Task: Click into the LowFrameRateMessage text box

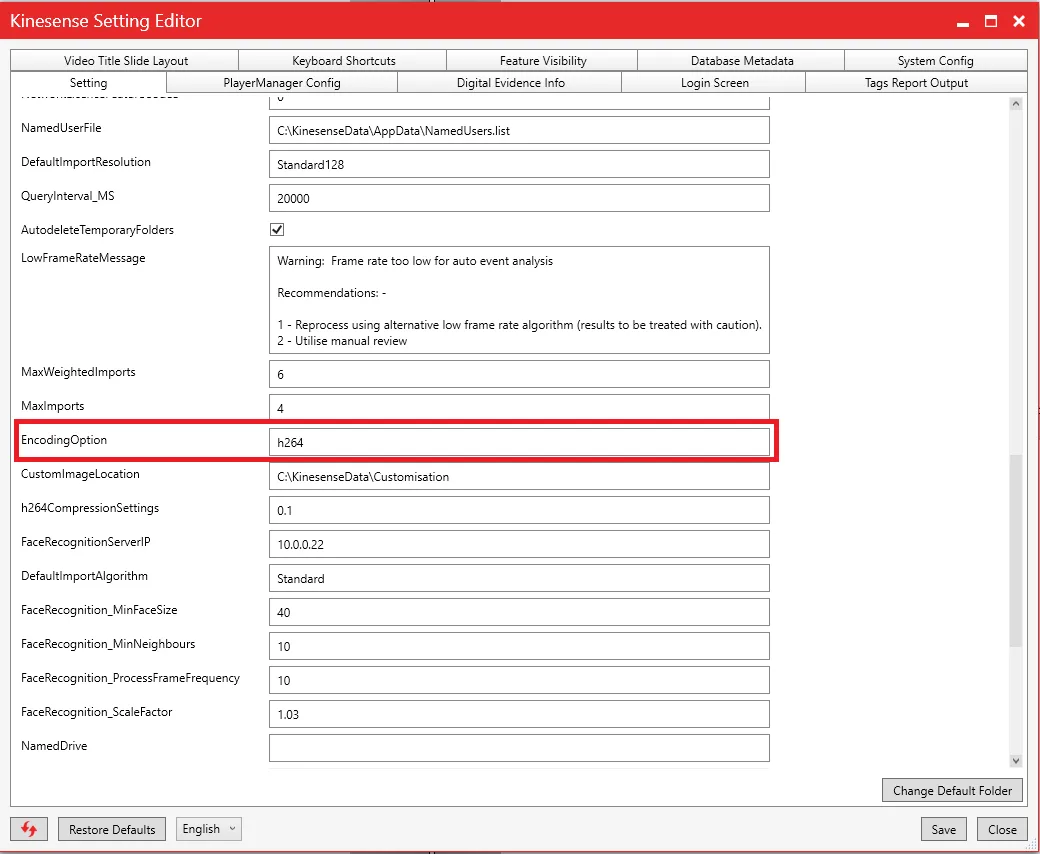Action: pyautogui.click(x=519, y=300)
